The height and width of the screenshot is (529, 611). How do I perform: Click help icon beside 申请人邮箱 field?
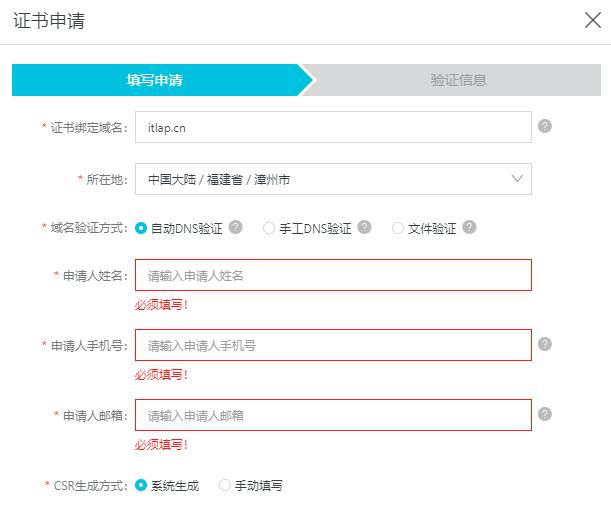click(545, 414)
